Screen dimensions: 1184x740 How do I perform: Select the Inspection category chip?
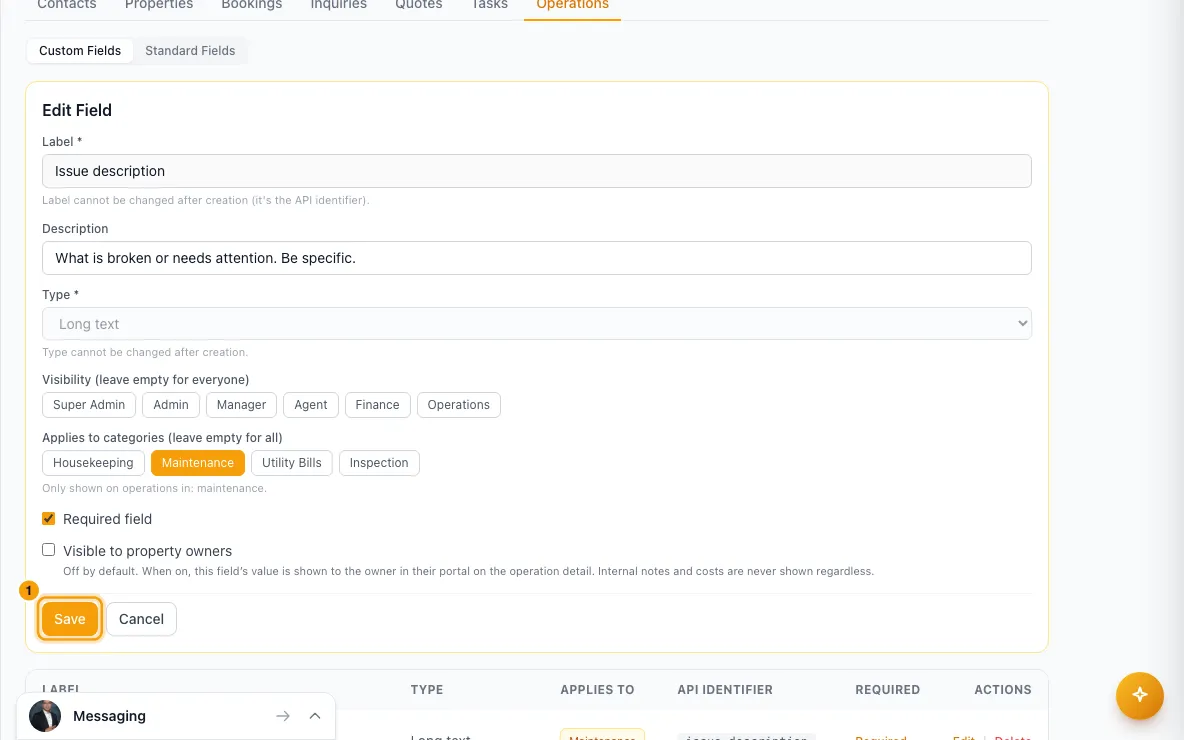point(379,463)
